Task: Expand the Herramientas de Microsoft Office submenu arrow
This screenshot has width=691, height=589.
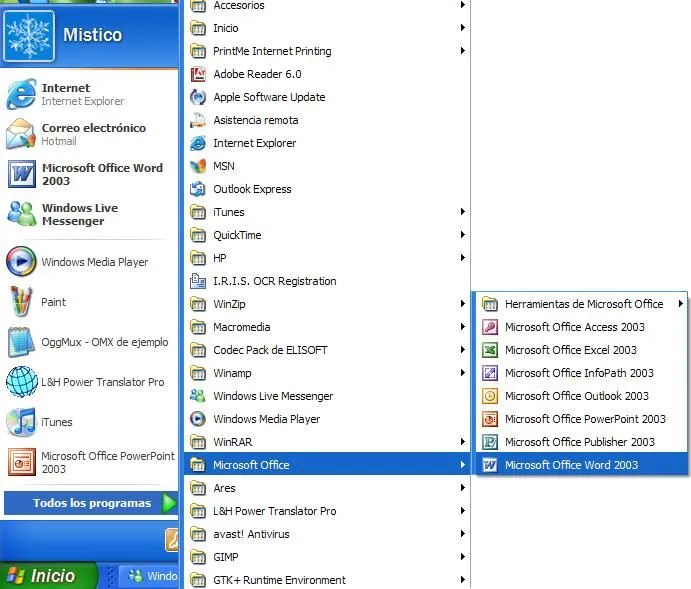Action: 681,304
